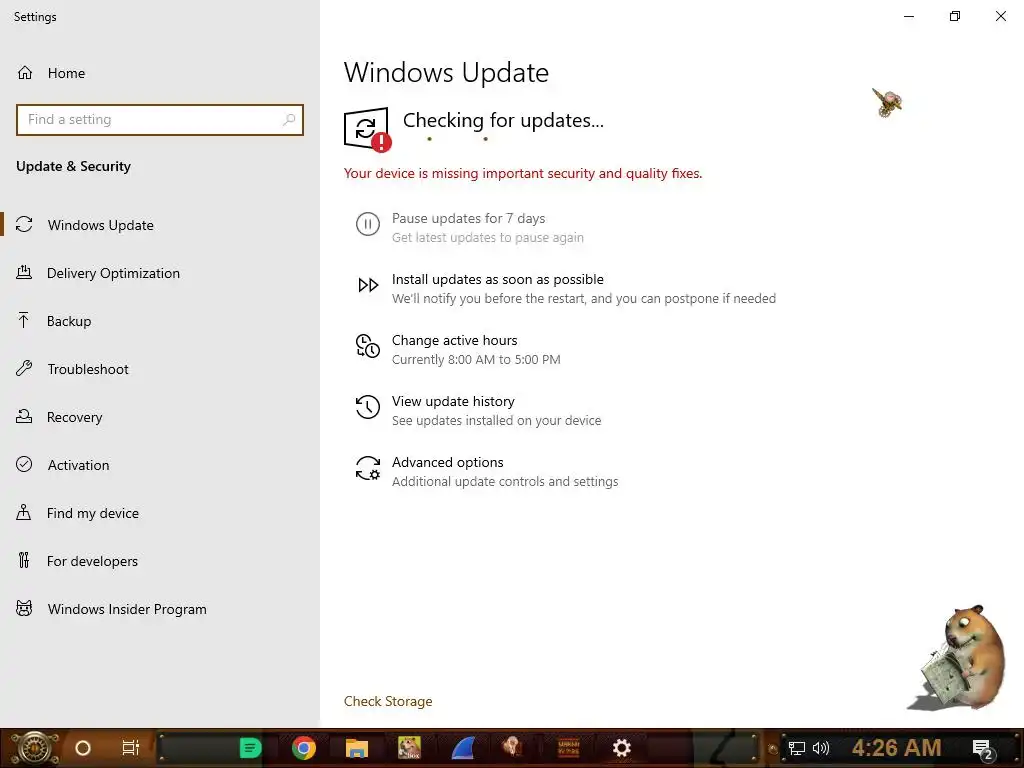
Task: Click the Activation checkmark icon
Action: click(x=24, y=464)
